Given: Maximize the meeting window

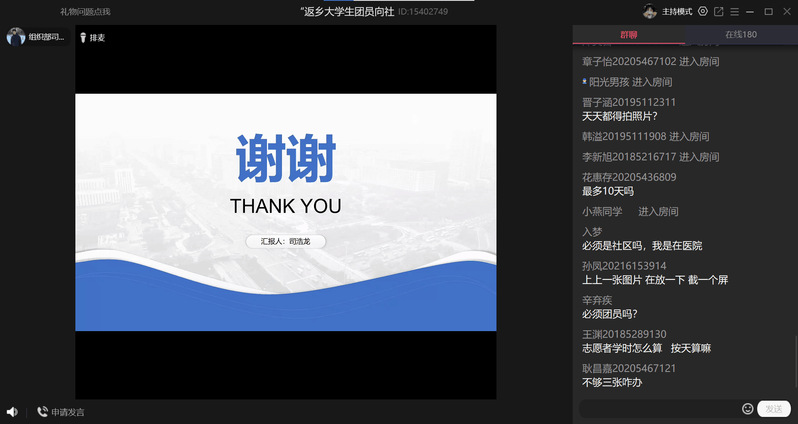Looking at the screenshot, I should tap(768, 11).
